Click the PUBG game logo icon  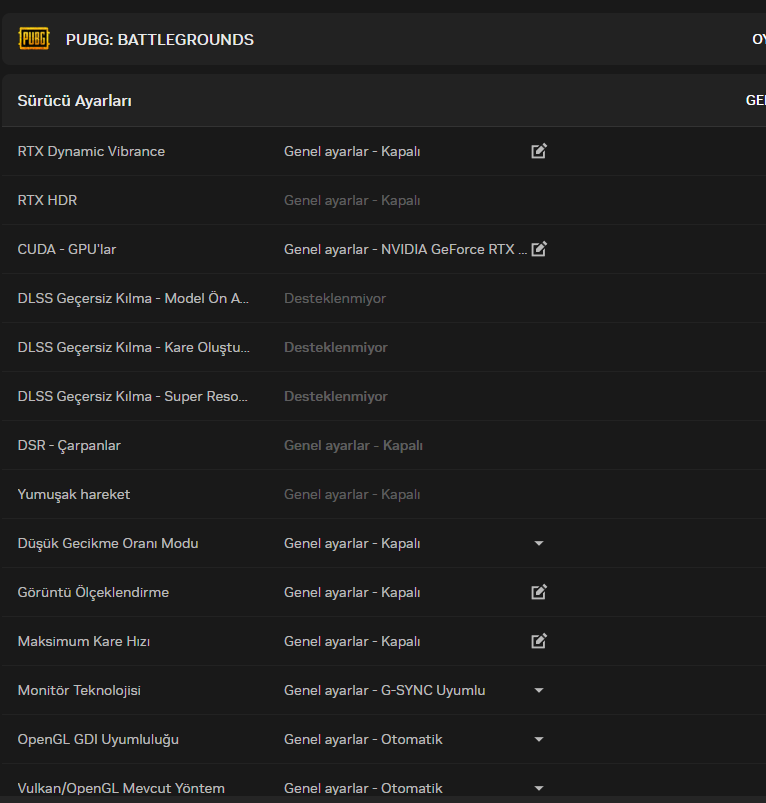coord(34,39)
